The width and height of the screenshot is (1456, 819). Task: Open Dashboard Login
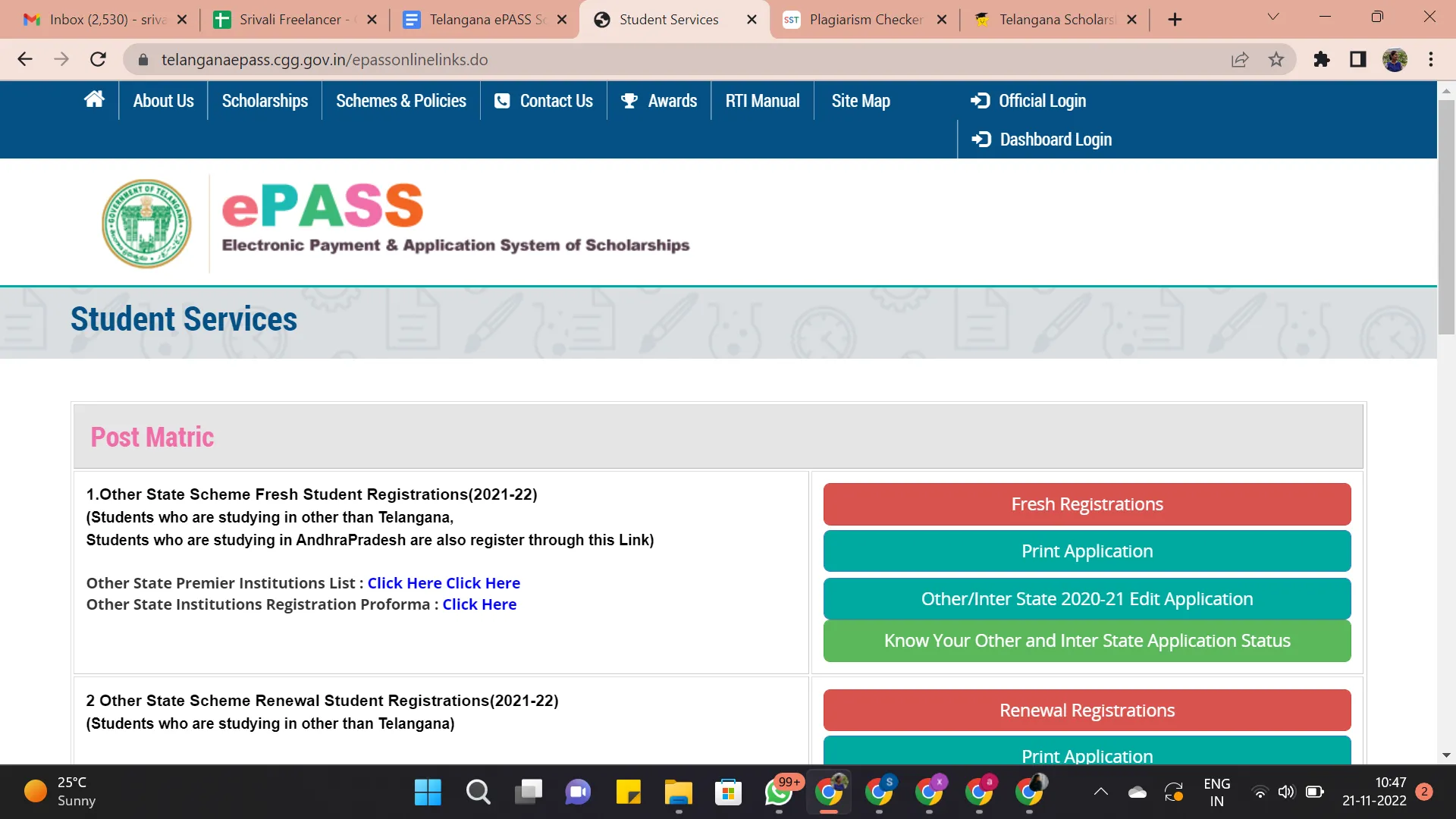[x=1042, y=140]
